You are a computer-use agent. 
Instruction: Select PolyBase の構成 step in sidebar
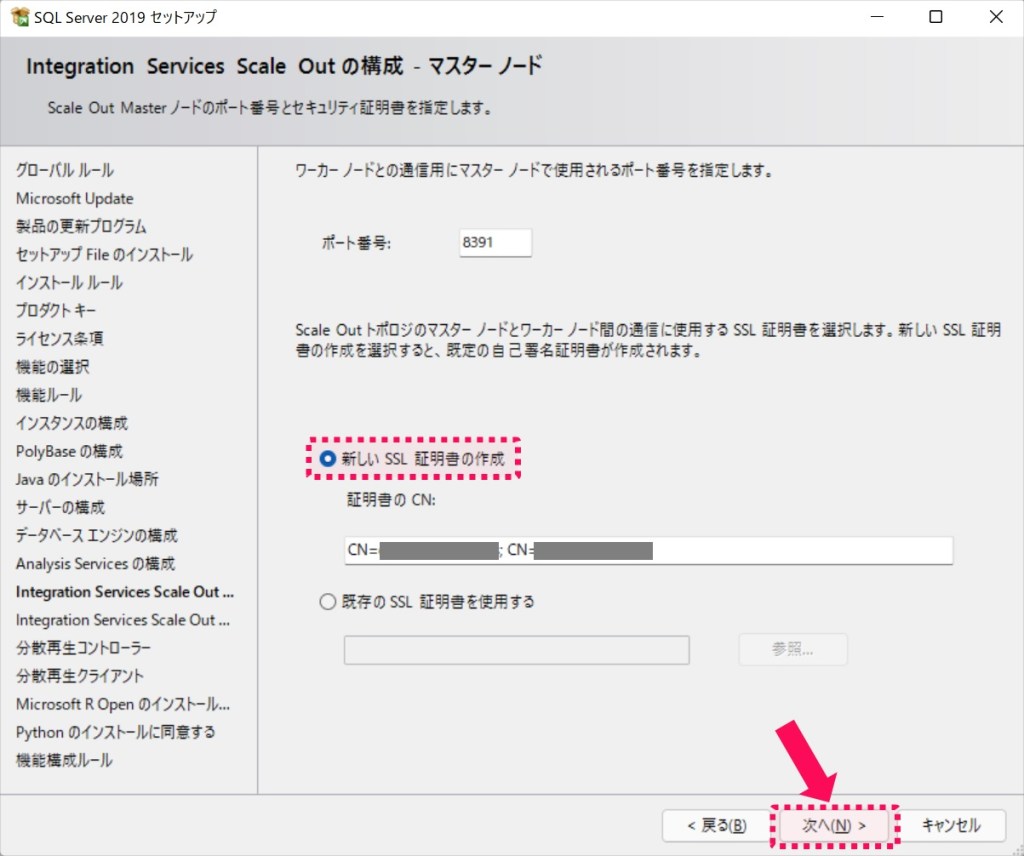69,451
